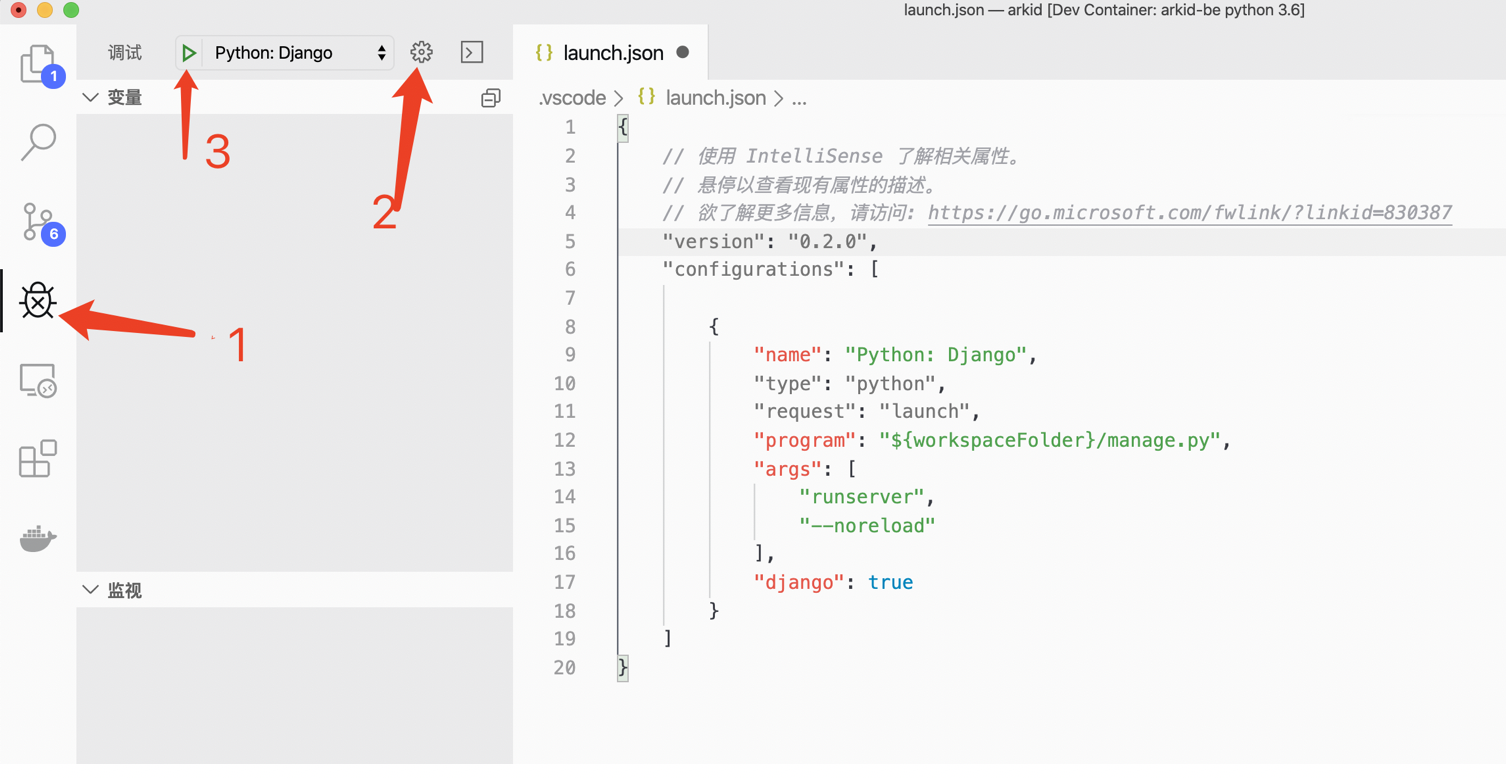Open the Debug bug icon in activity bar

click(x=38, y=300)
